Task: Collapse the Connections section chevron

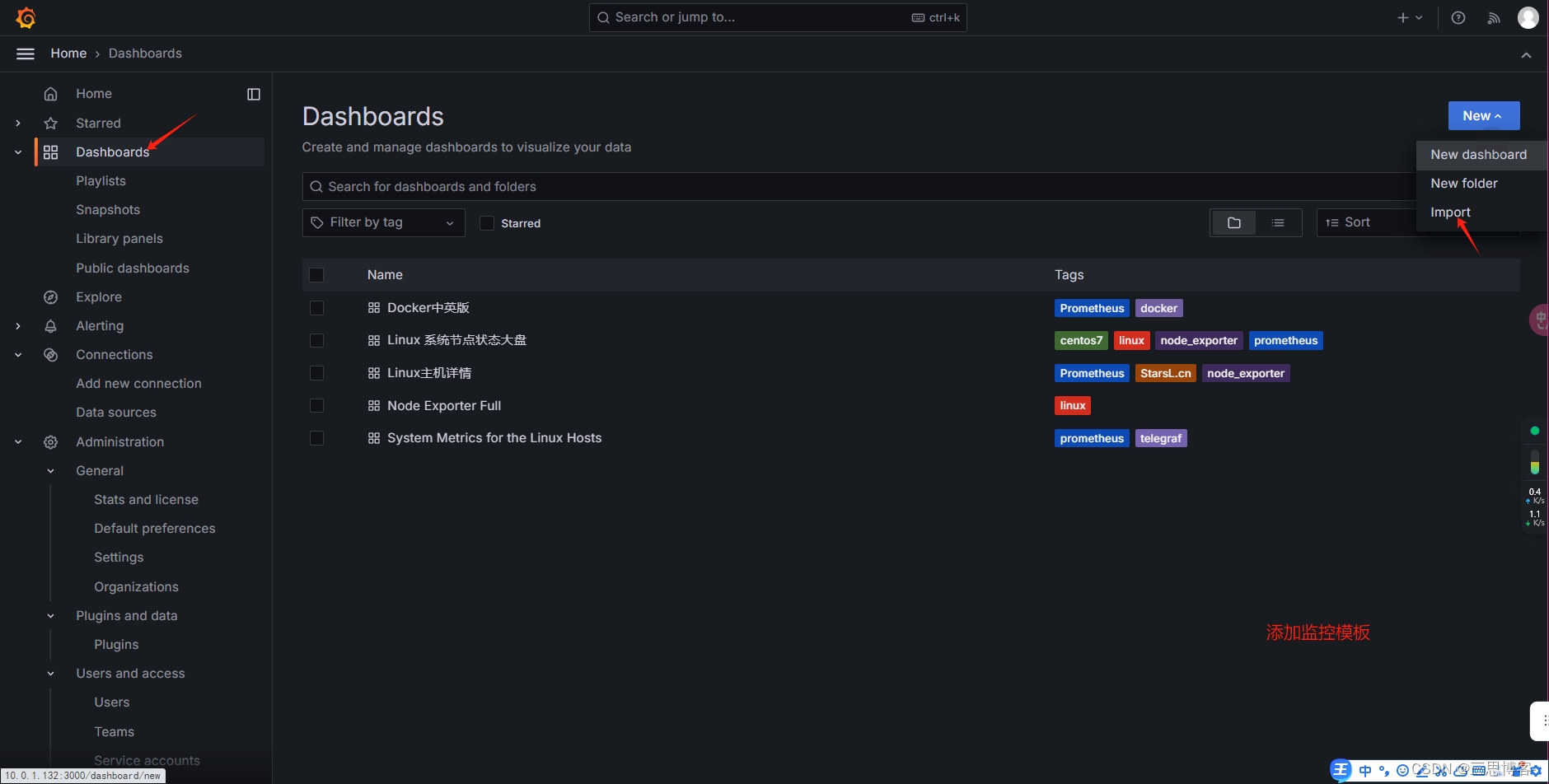Action: click(18, 355)
